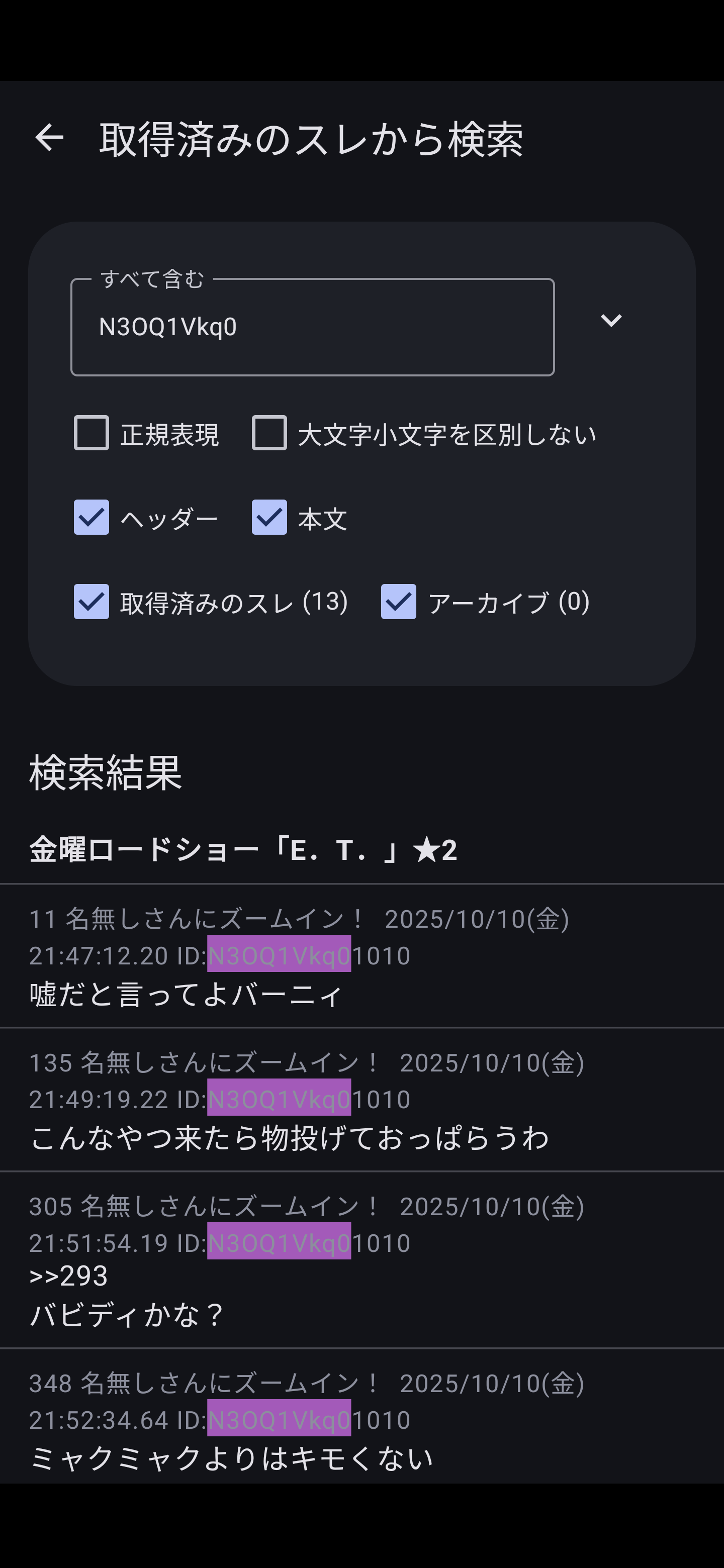Tap the >>293 reply anchor link
This screenshot has width=724, height=1568.
[x=69, y=1276]
